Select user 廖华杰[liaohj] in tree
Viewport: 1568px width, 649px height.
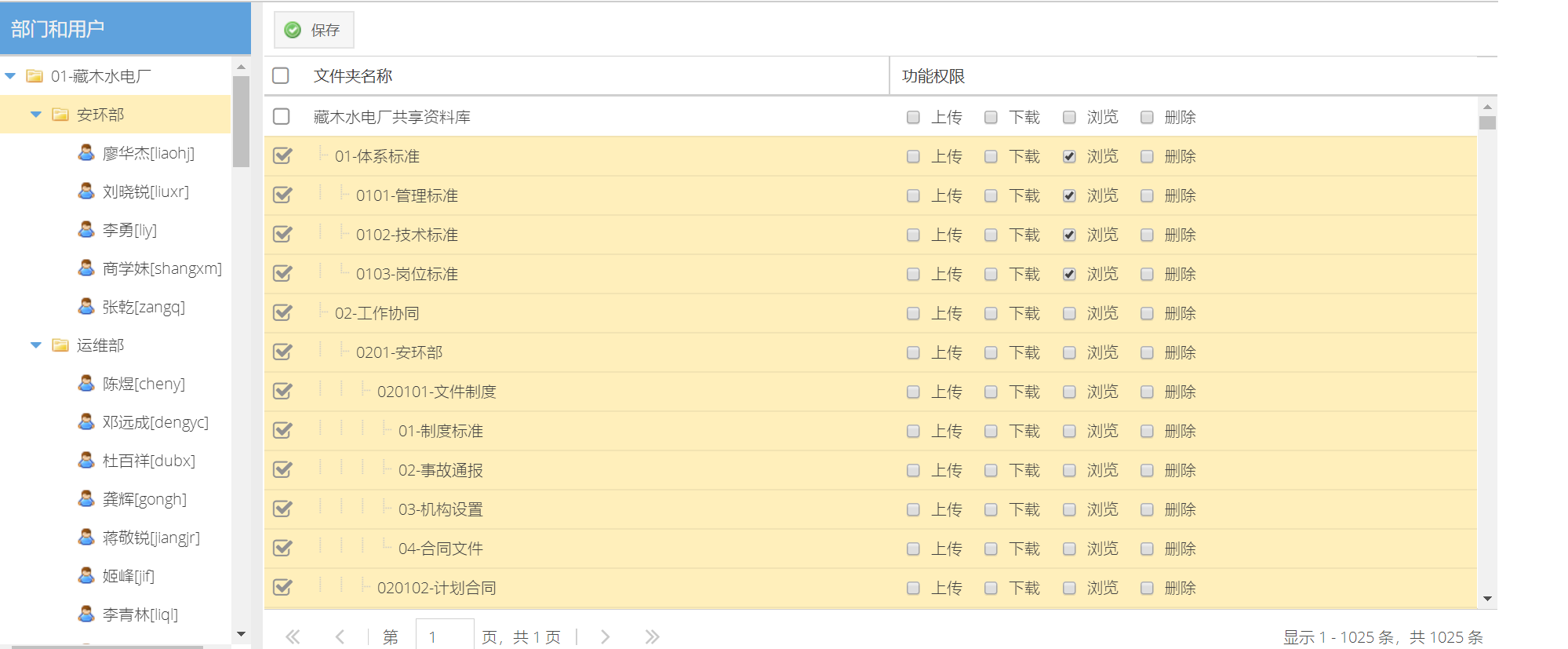point(148,153)
